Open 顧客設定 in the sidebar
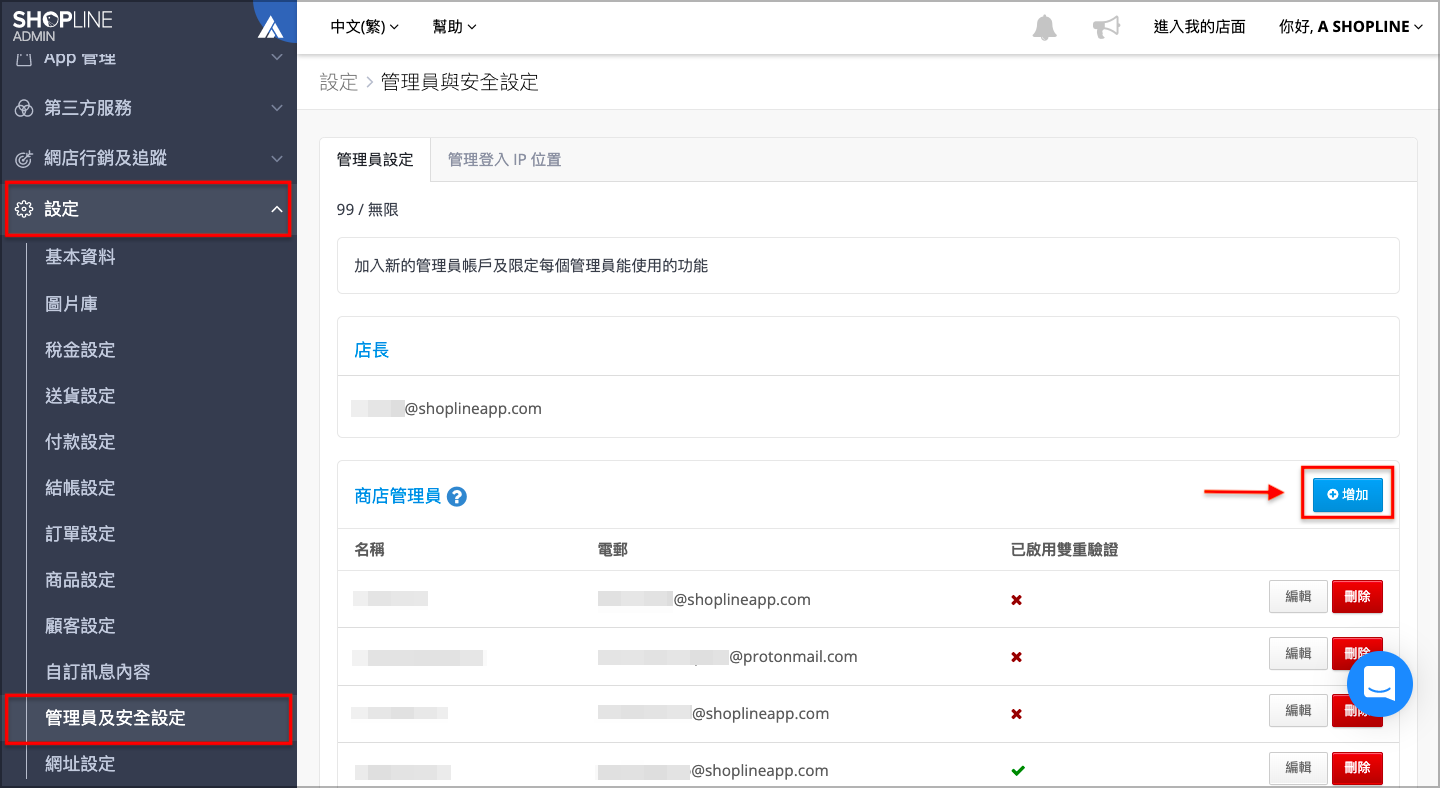This screenshot has height=788, width=1440. tap(80, 626)
